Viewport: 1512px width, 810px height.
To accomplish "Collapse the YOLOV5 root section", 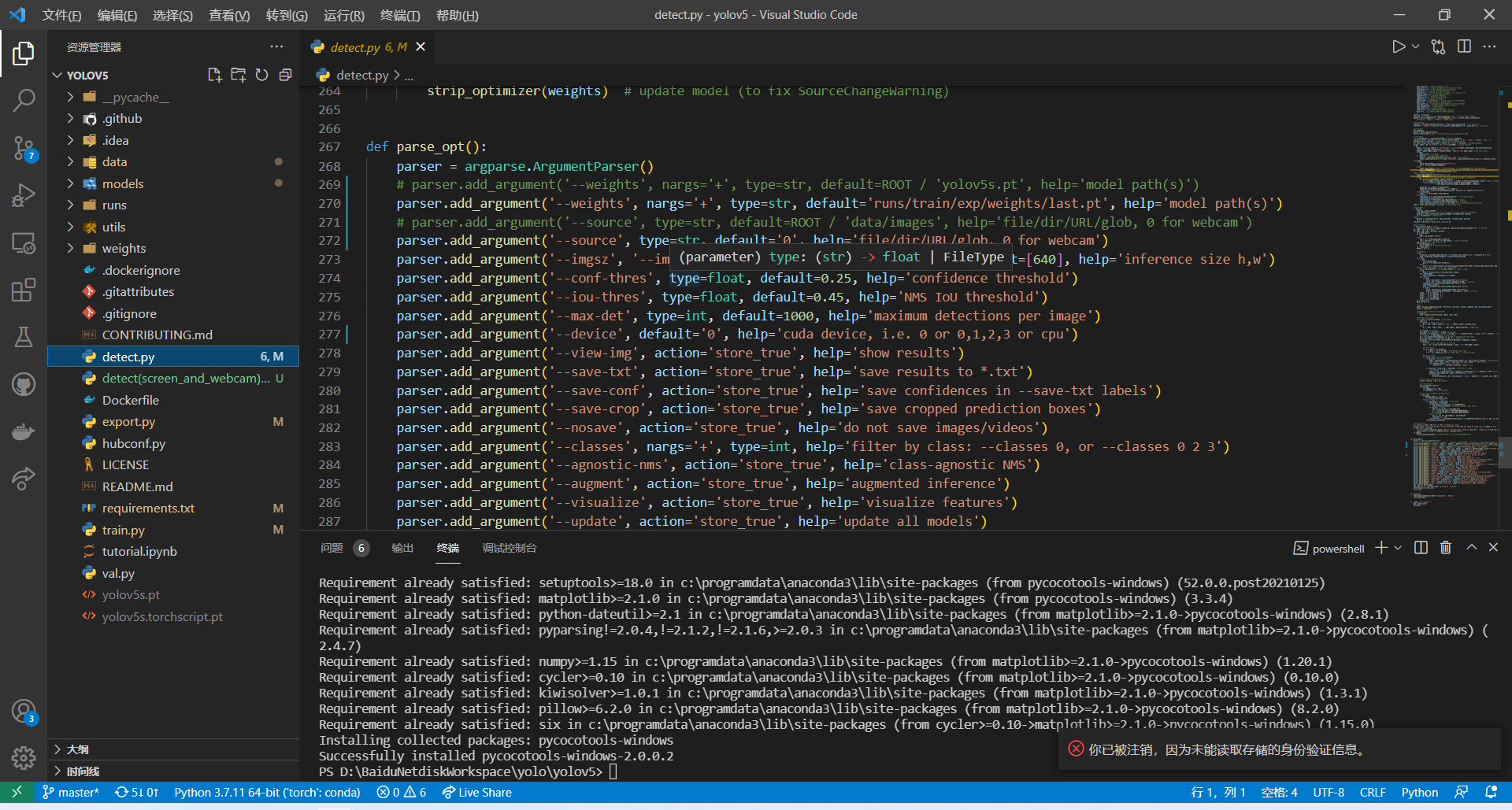I will point(57,75).
